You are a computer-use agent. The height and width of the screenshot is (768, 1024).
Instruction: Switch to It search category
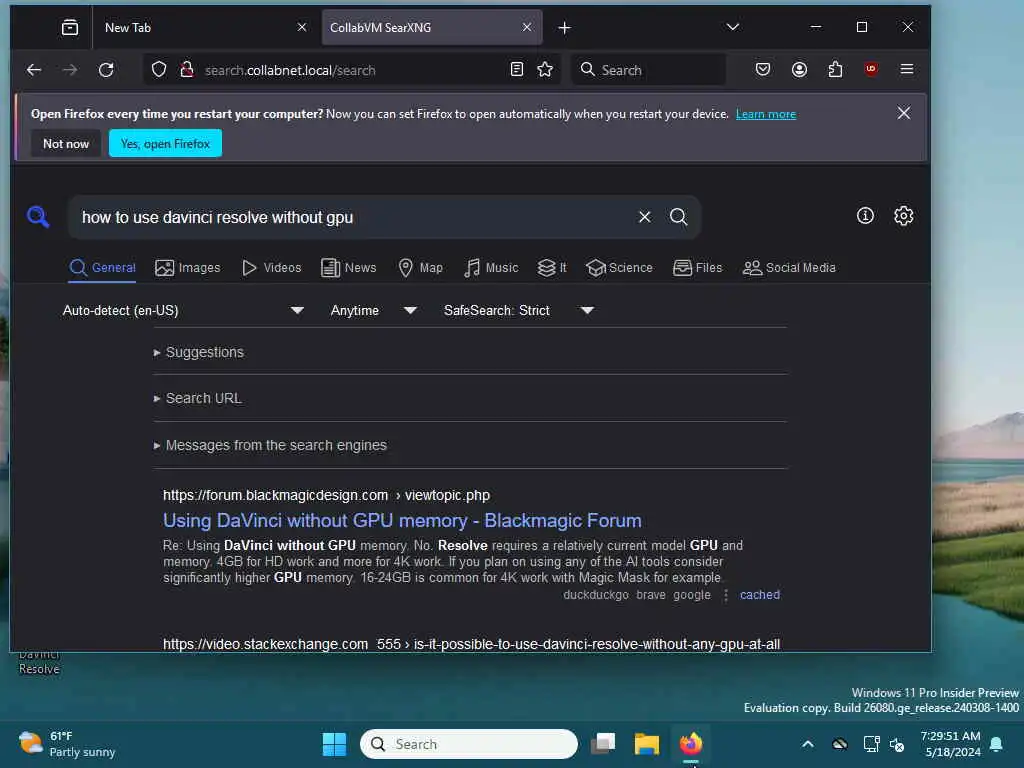pos(552,268)
